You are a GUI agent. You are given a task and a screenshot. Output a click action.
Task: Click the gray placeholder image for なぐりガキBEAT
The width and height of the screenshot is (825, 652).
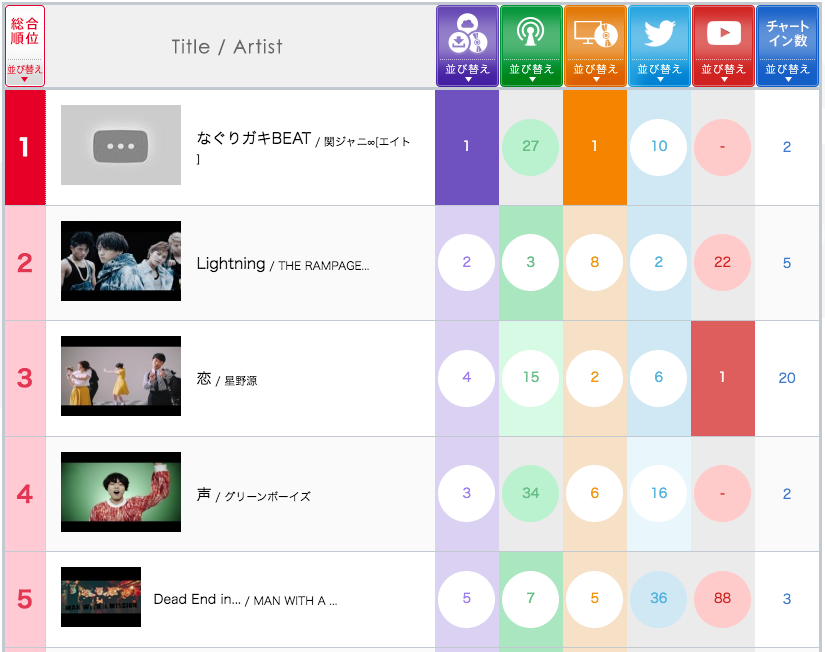(121, 146)
